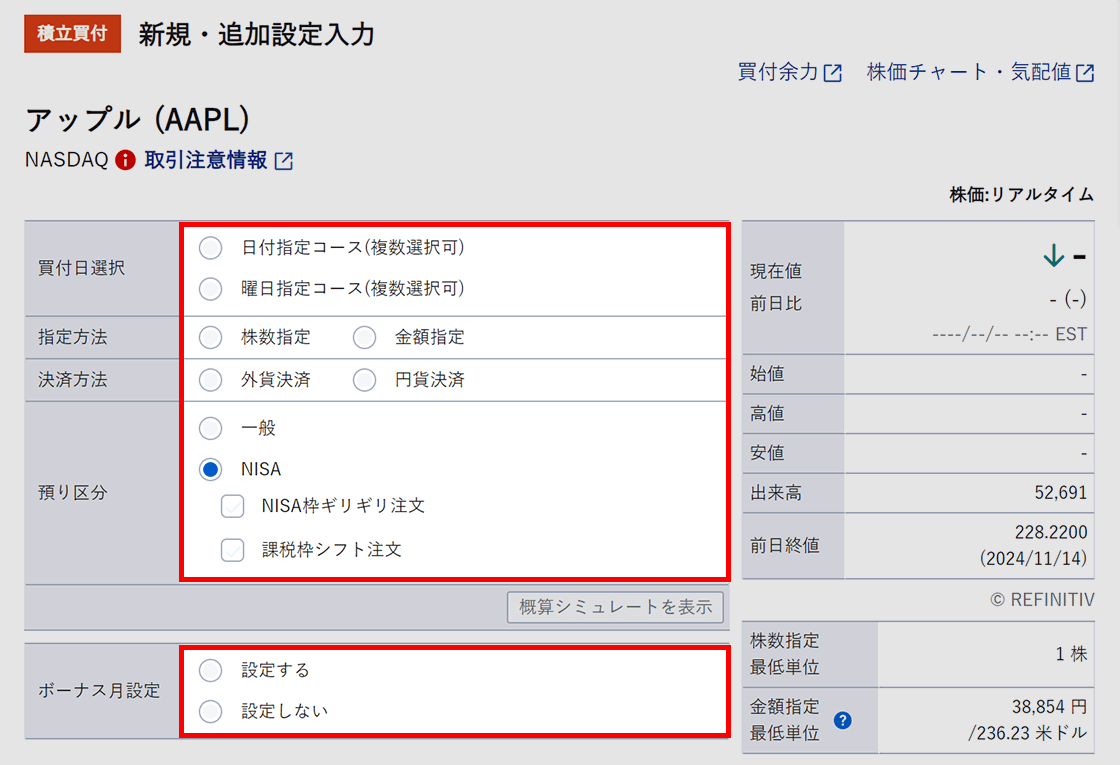Select 円貨決済 payment method
The width and height of the screenshot is (1120, 765).
364,380
